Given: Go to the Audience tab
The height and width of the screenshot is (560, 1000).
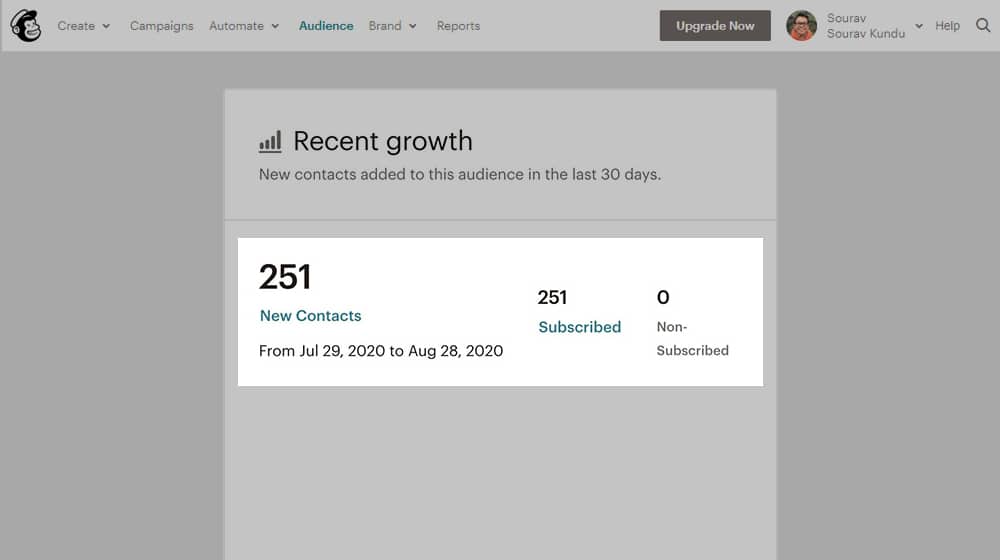Looking at the screenshot, I should coord(326,26).
